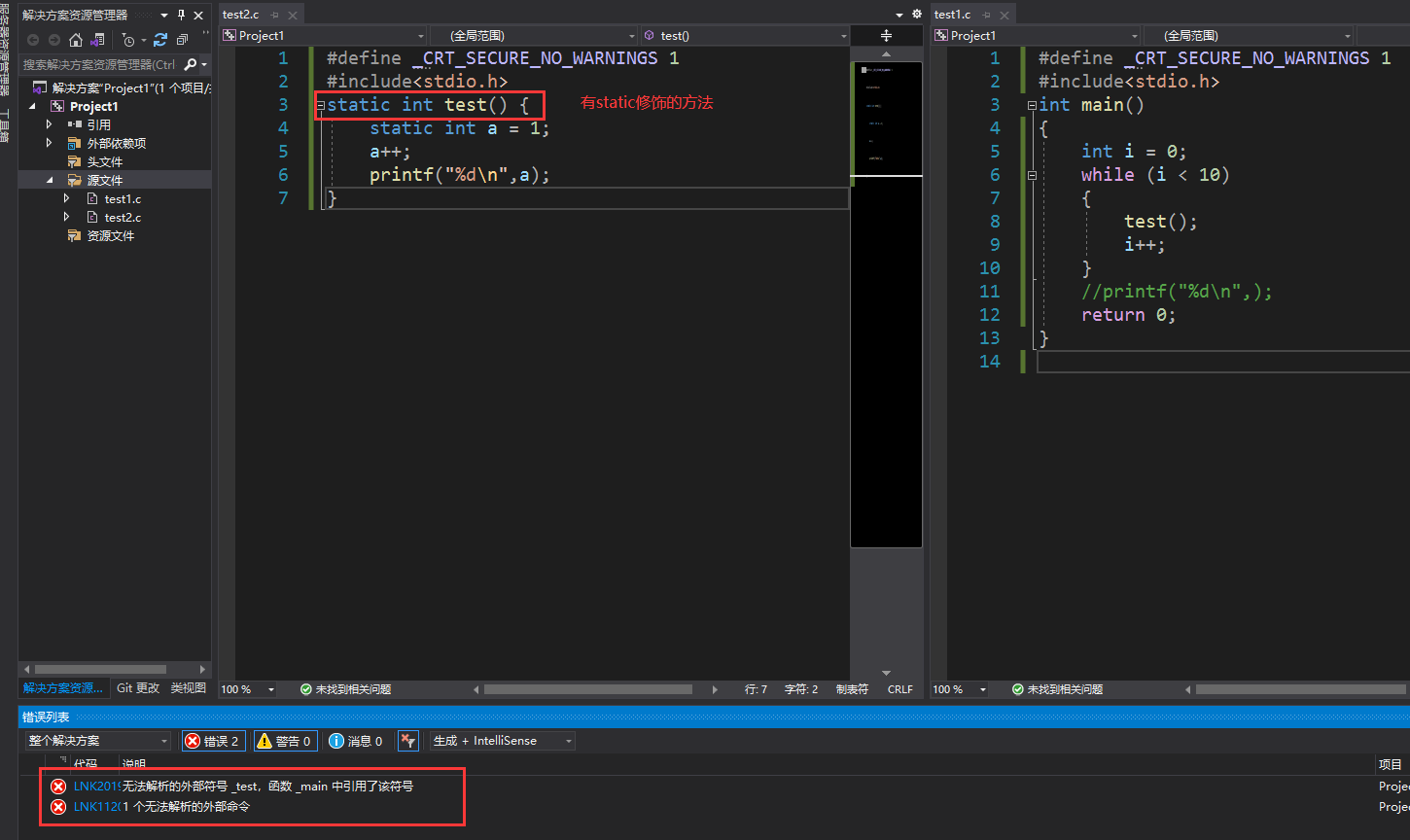The height and width of the screenshot is (840, 1410).
Task: Open the test1.c 100 % zoom dropdown
Action: 983,689
